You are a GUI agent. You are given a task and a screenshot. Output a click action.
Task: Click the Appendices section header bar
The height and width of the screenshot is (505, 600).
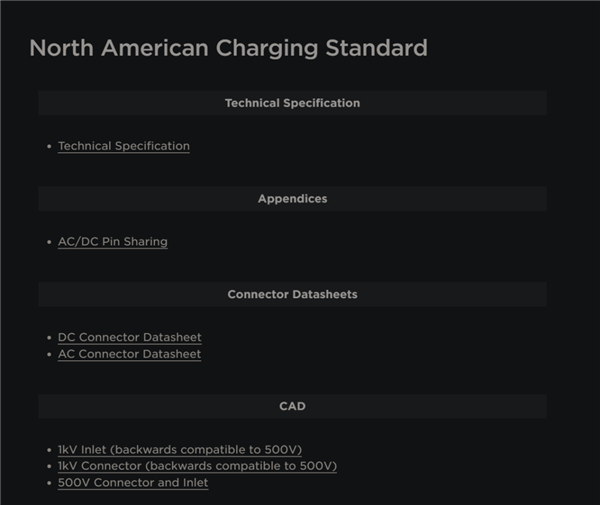point(292,199)
